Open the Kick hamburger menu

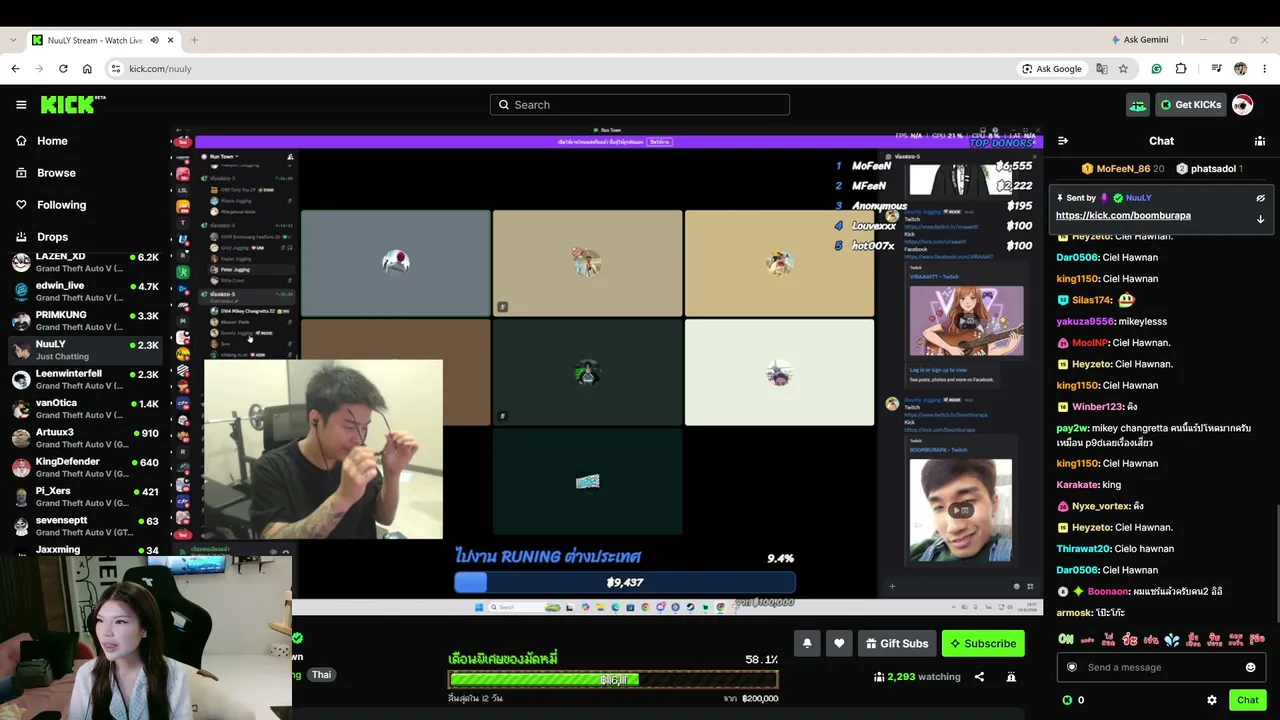coord(21,105)
